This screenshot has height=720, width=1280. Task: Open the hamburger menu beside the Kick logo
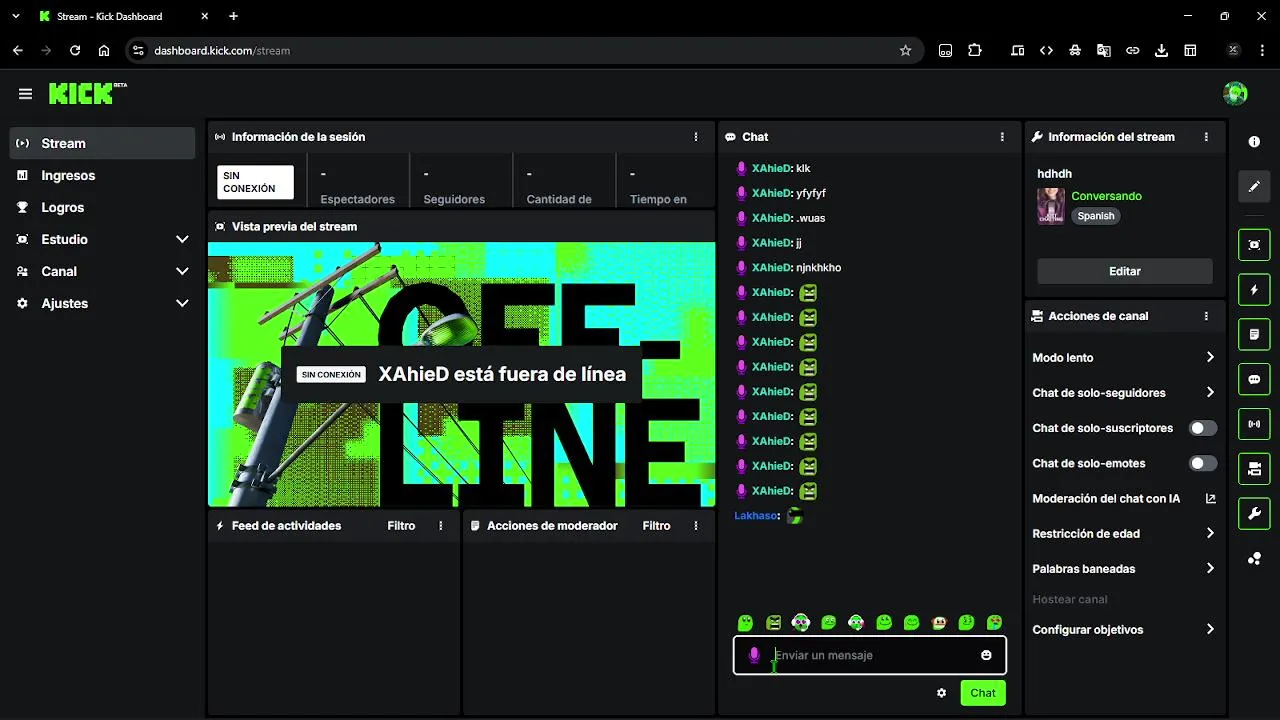pos(25,94)
